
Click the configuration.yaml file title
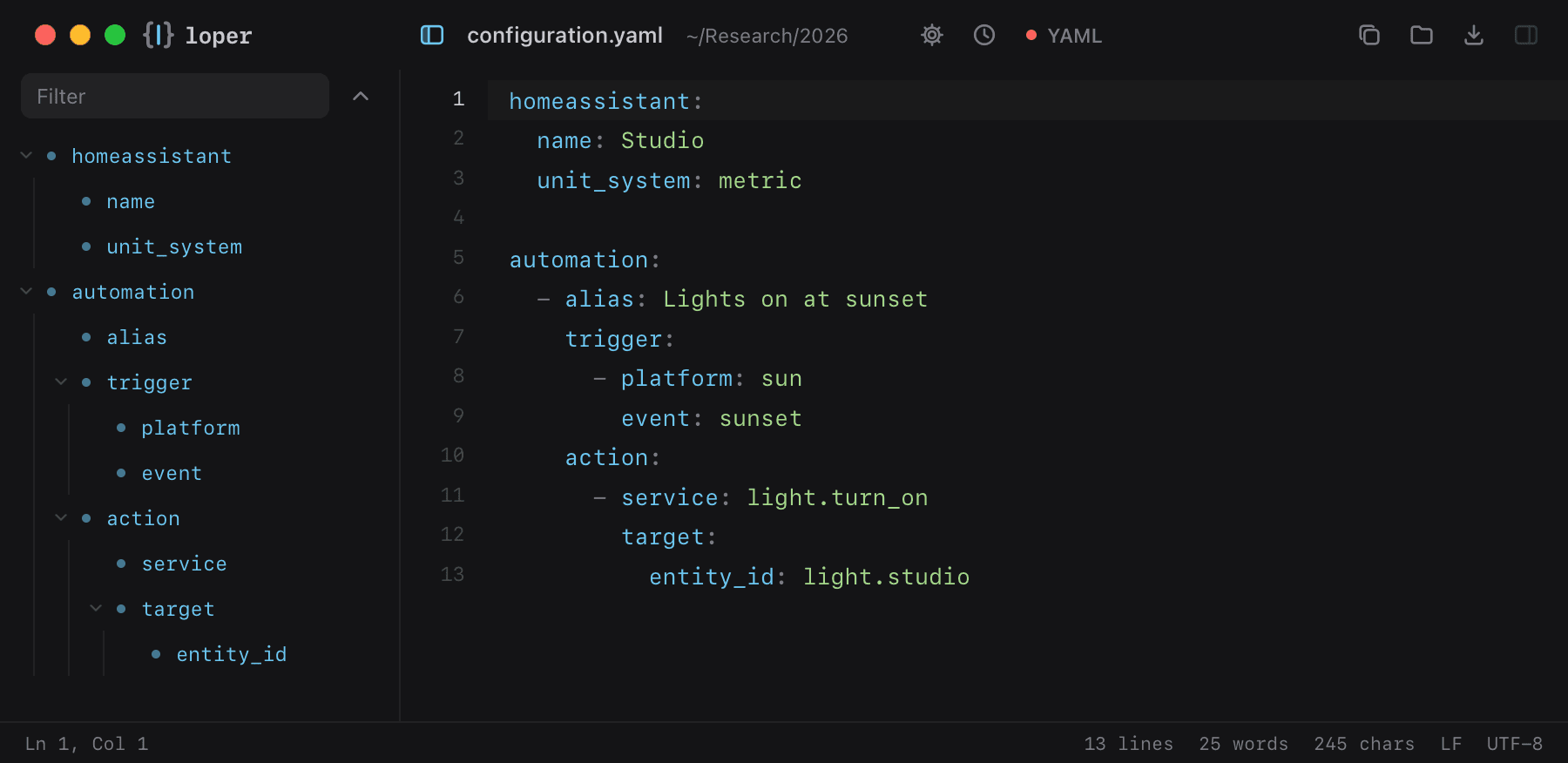(x=565, y=36)
